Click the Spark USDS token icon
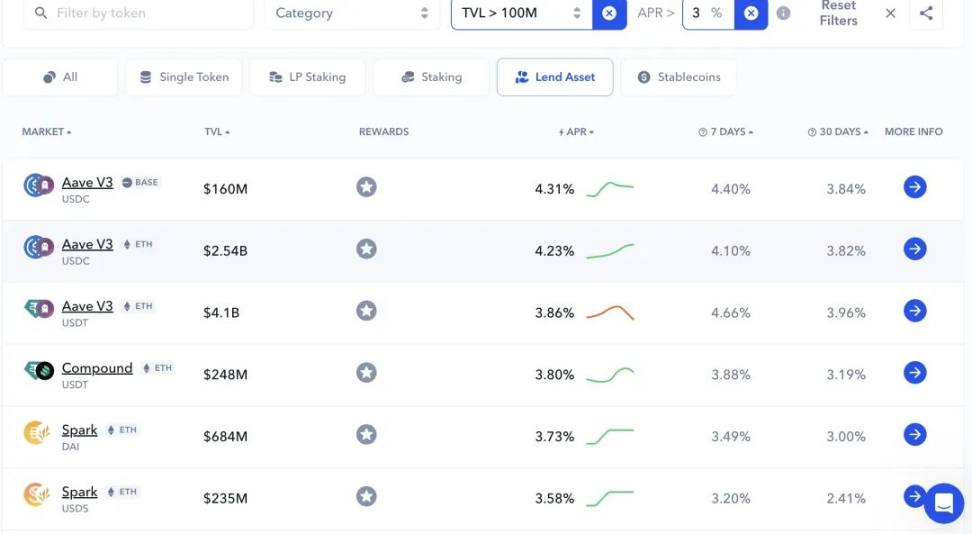 [37, 494]
